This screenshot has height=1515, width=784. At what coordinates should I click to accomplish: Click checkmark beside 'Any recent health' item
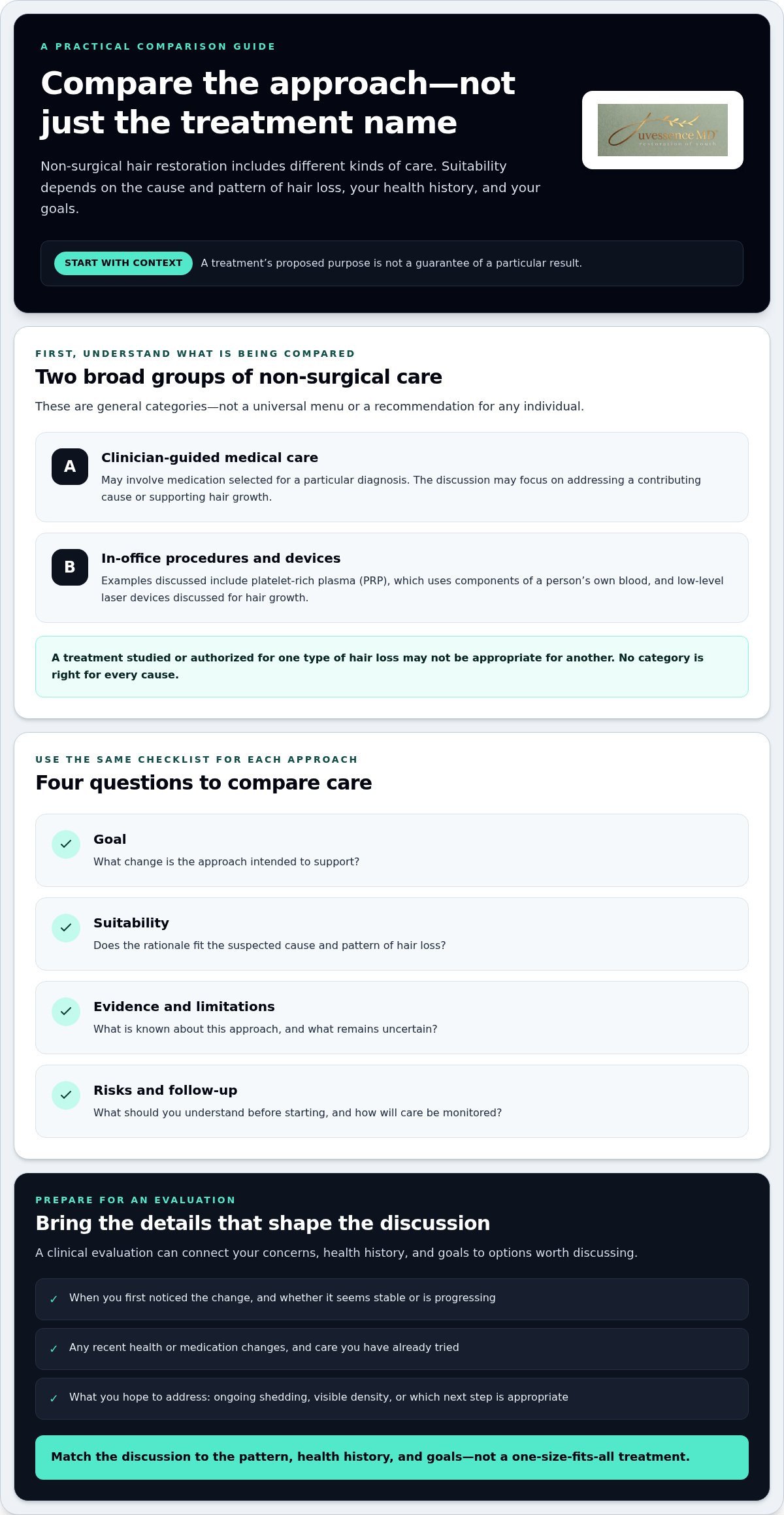(54, 1349)
